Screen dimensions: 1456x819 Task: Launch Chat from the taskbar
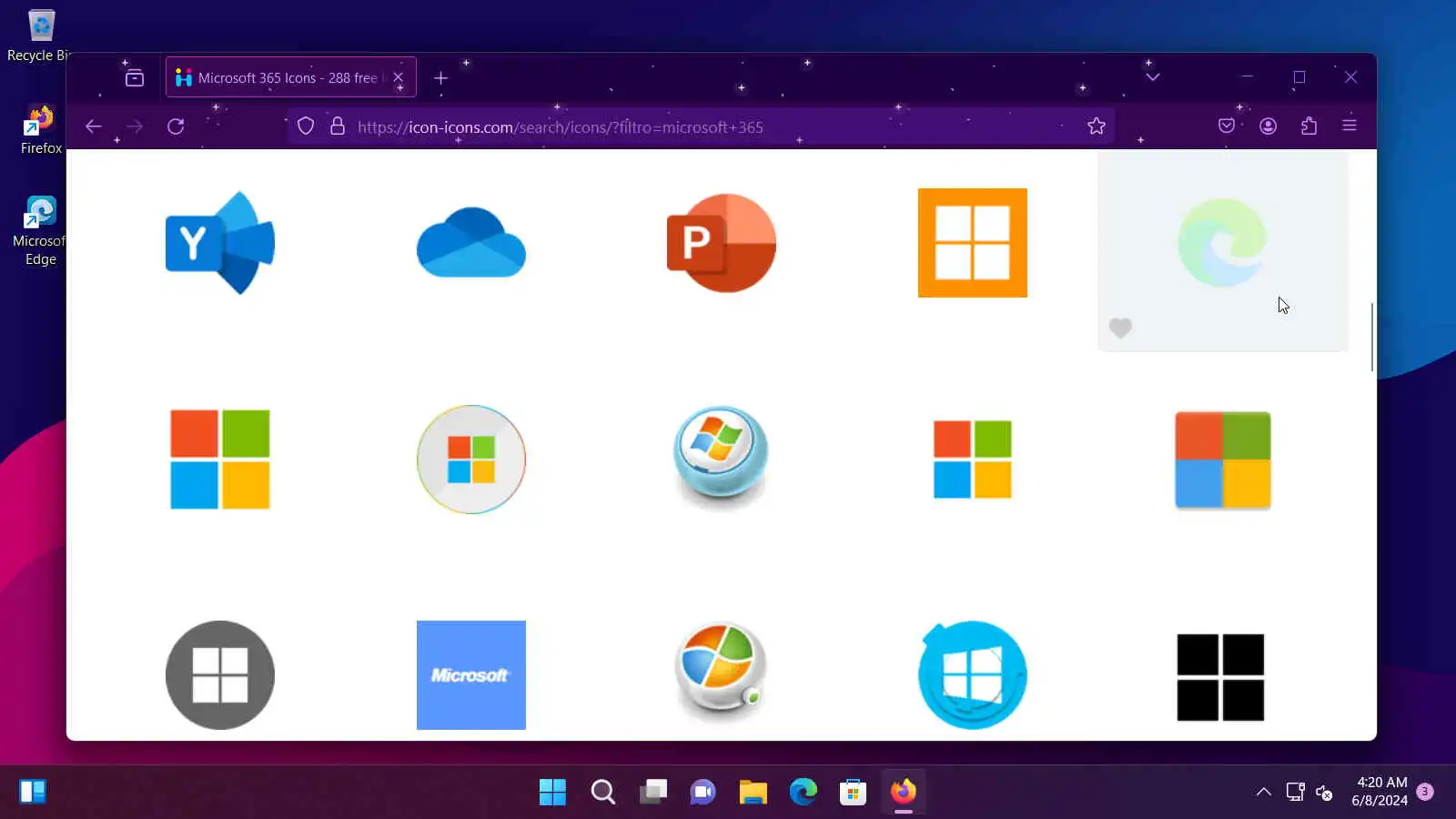tap(703, 792)
